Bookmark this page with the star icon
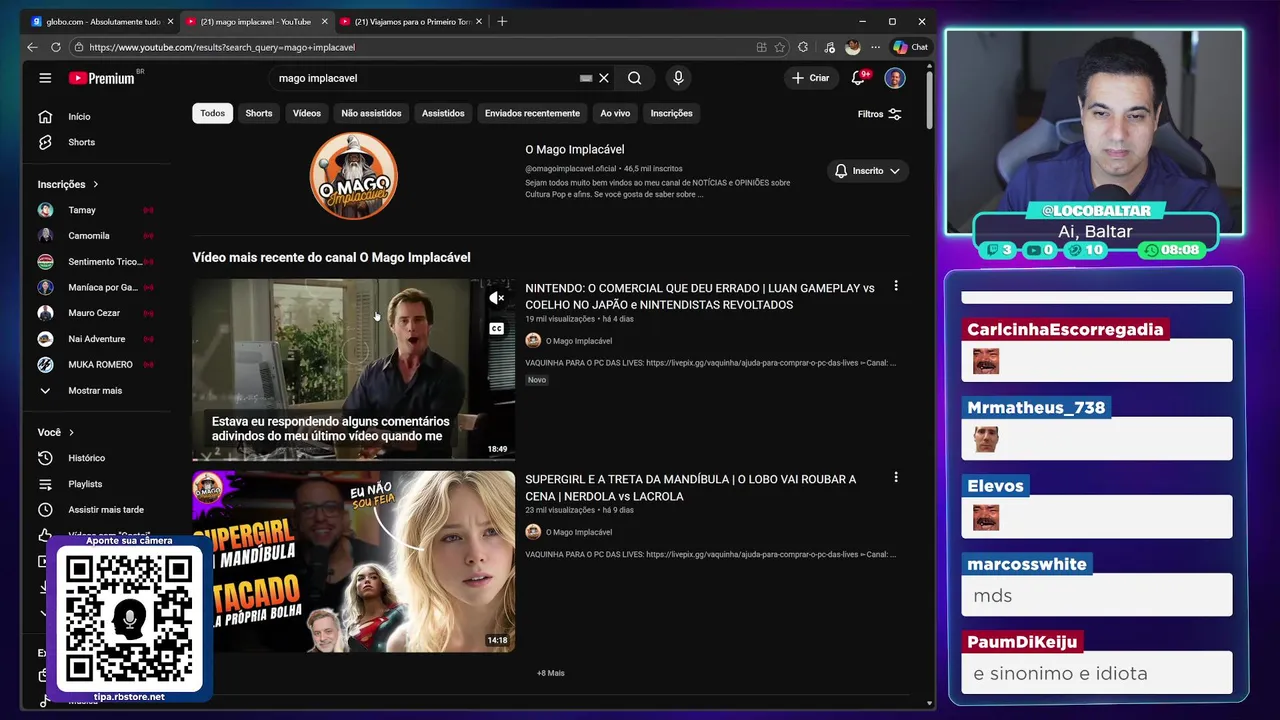The width and height of the screenshot is (1280, 720). click(779, 47)
